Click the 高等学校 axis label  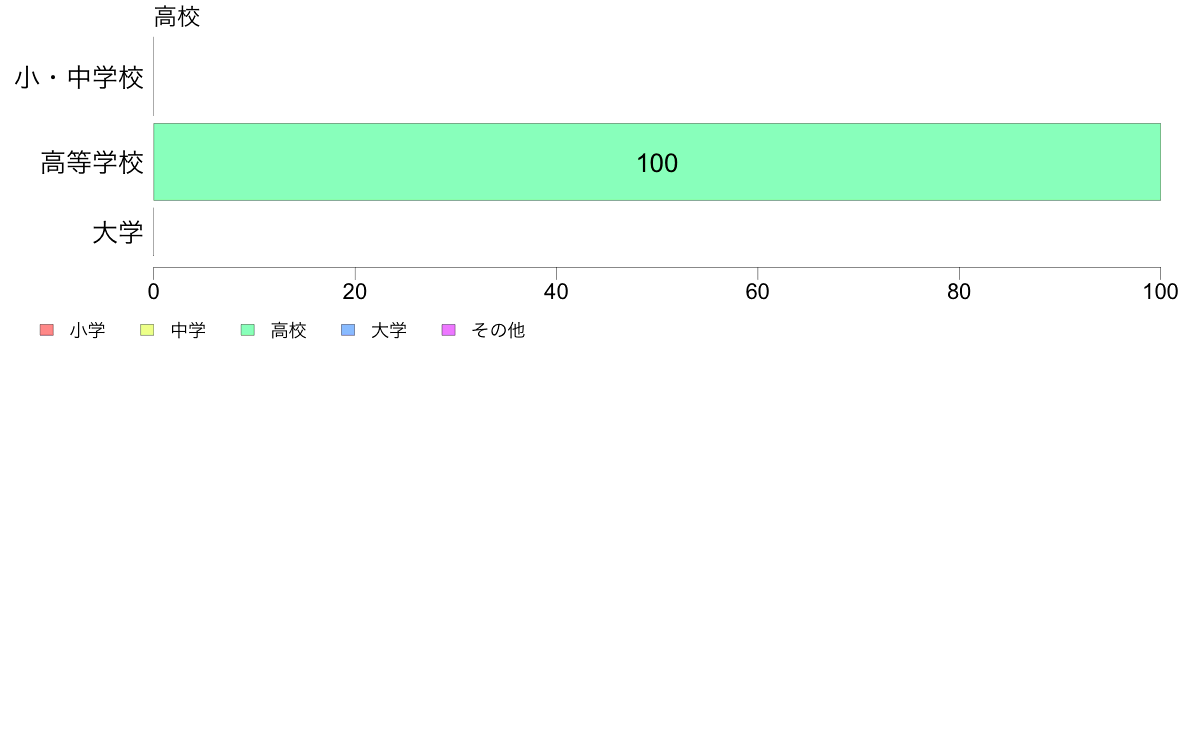(x=92, y=162)
